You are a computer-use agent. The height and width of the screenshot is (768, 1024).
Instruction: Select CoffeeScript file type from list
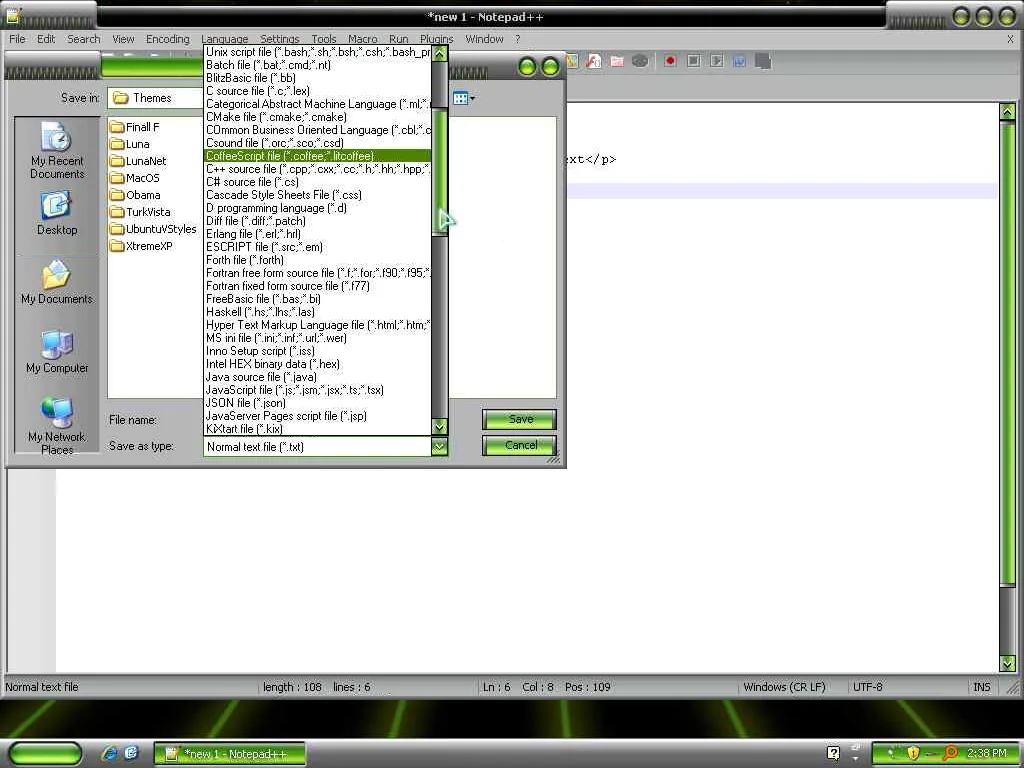click(317, 155)
